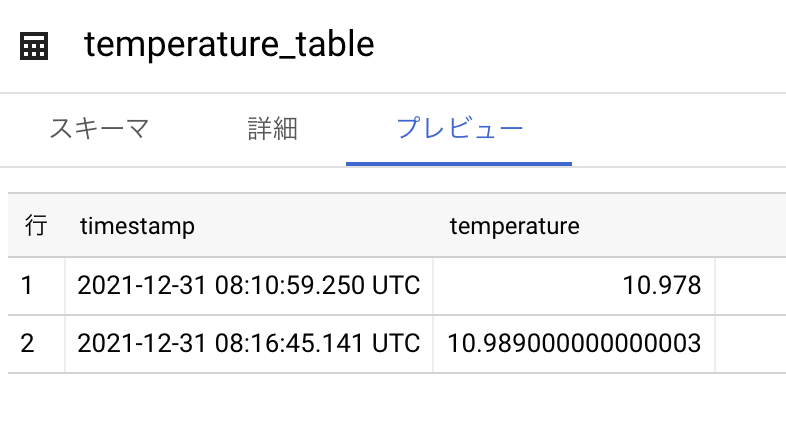786x424 pixels.
Task: Click the blue underline beneath プレビュー
Action: pyautogui.click(x=459, y=163)
